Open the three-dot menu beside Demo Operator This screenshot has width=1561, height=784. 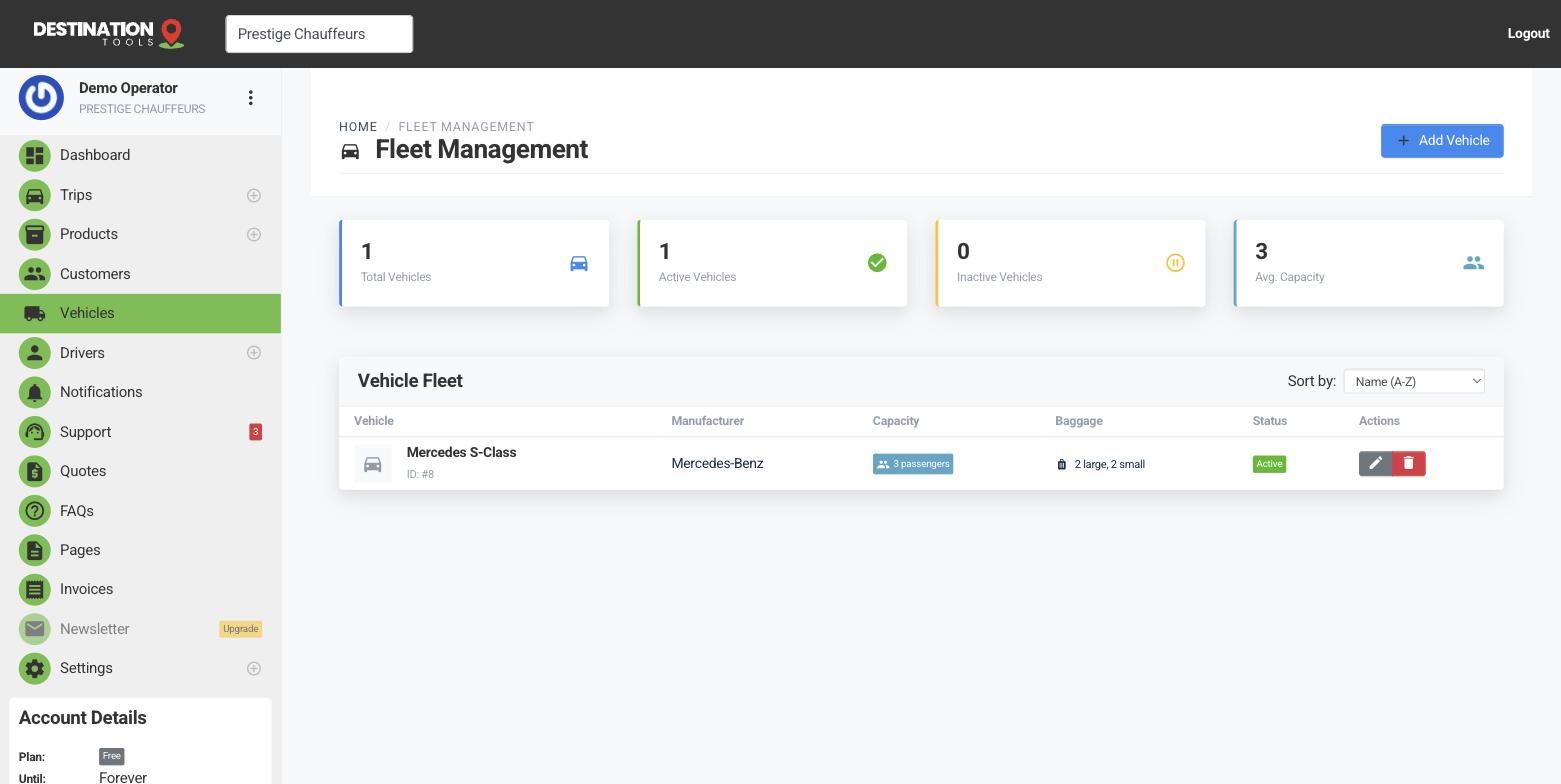(250, 98)
